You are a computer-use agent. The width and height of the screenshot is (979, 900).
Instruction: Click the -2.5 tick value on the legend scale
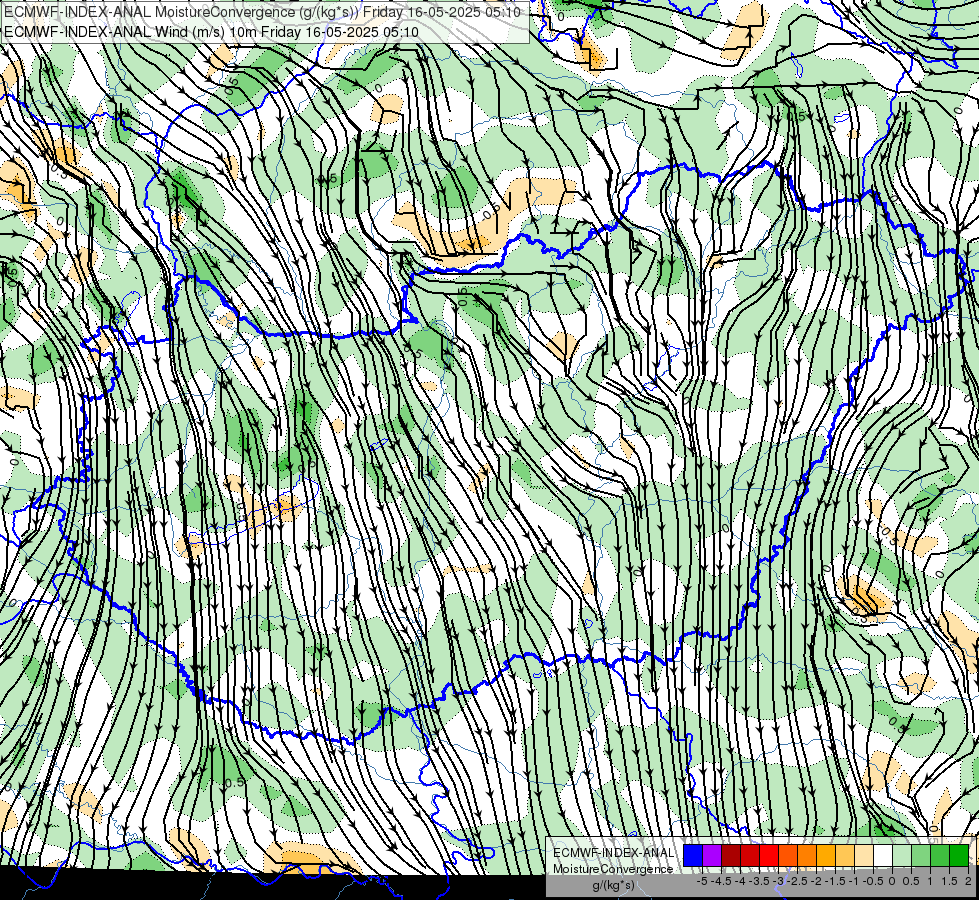797,881
